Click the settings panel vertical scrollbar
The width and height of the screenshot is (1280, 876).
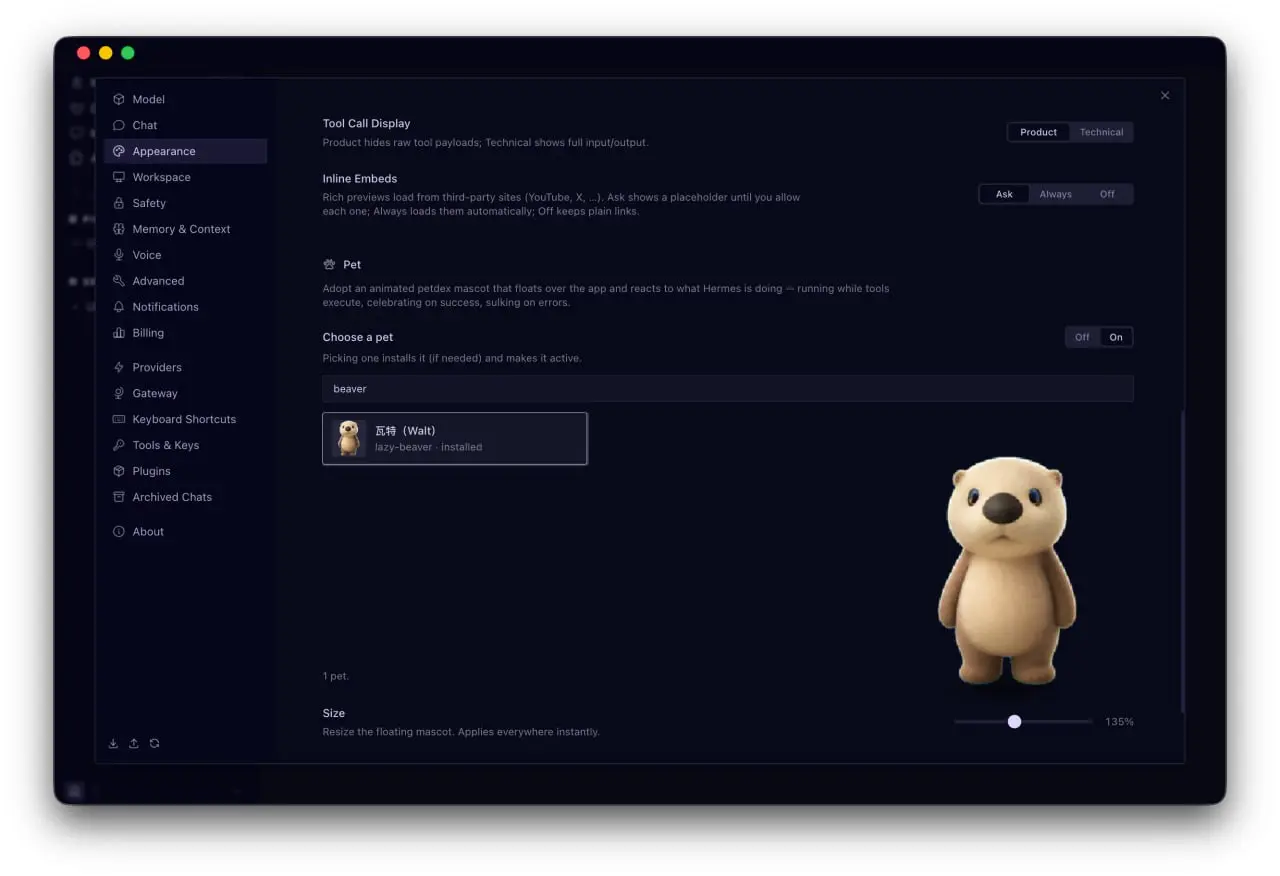coord(1182,560)
